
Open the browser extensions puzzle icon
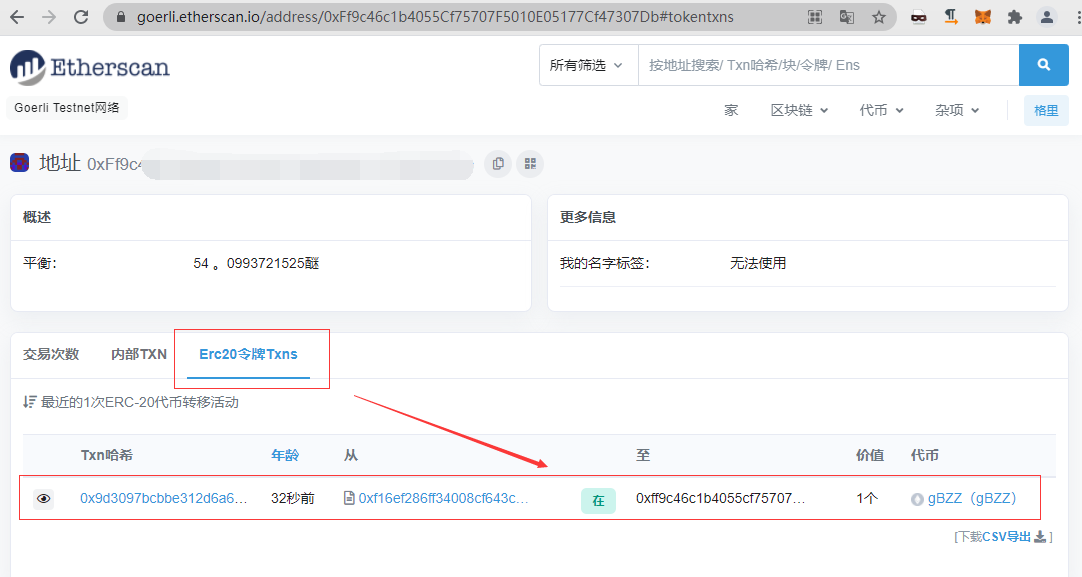(x=1015, y=17)
